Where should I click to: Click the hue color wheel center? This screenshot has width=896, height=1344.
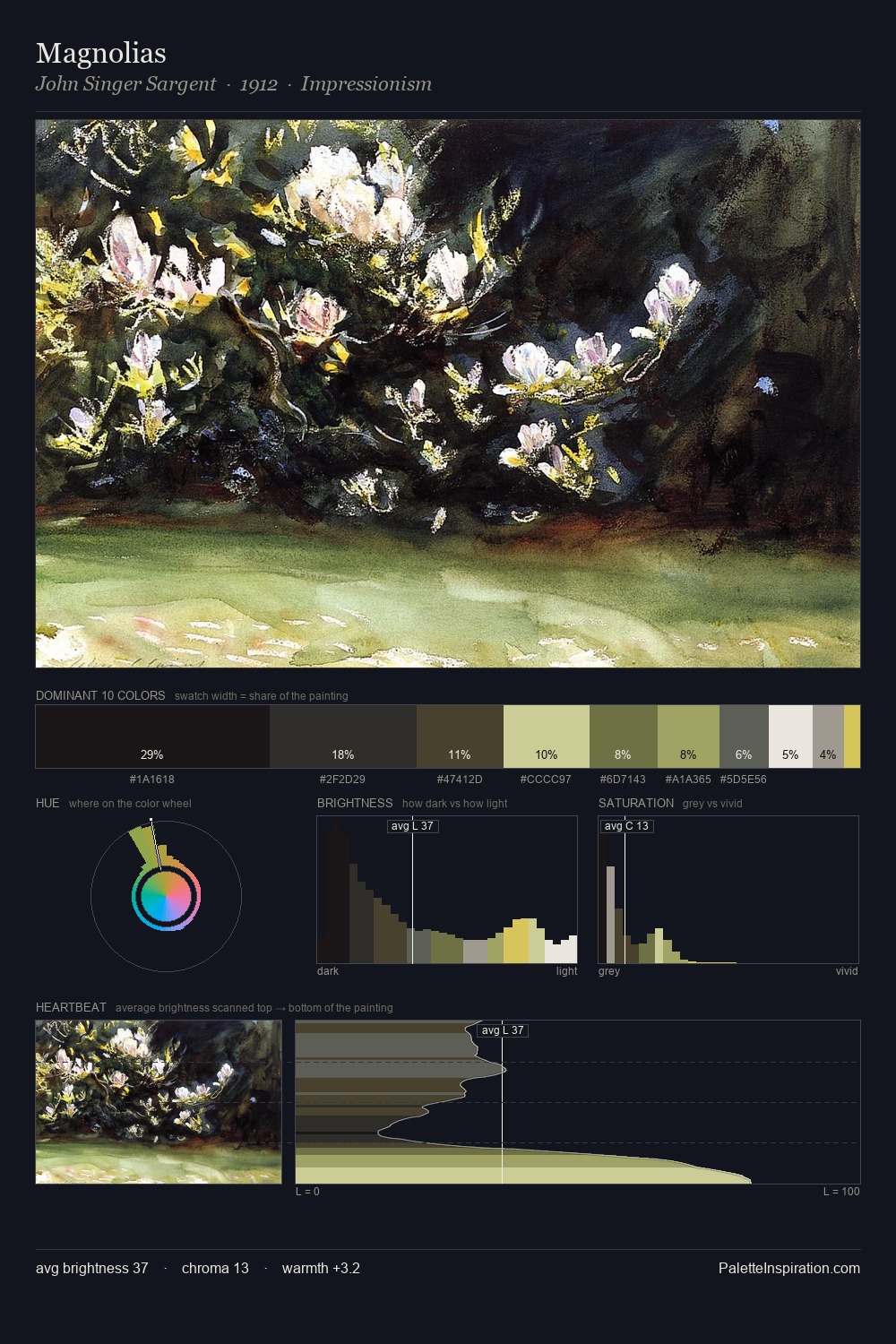tap(166, 896)
